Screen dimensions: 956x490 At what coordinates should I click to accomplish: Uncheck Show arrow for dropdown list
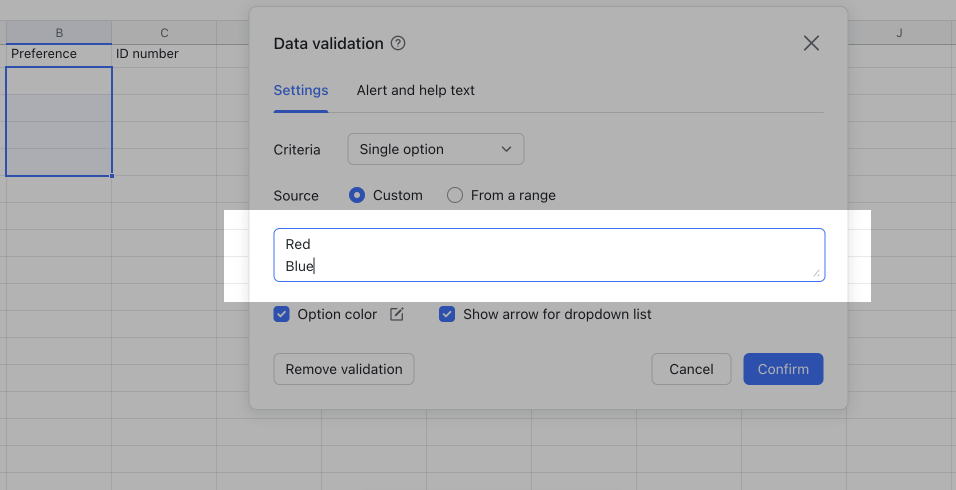(447, 314)
